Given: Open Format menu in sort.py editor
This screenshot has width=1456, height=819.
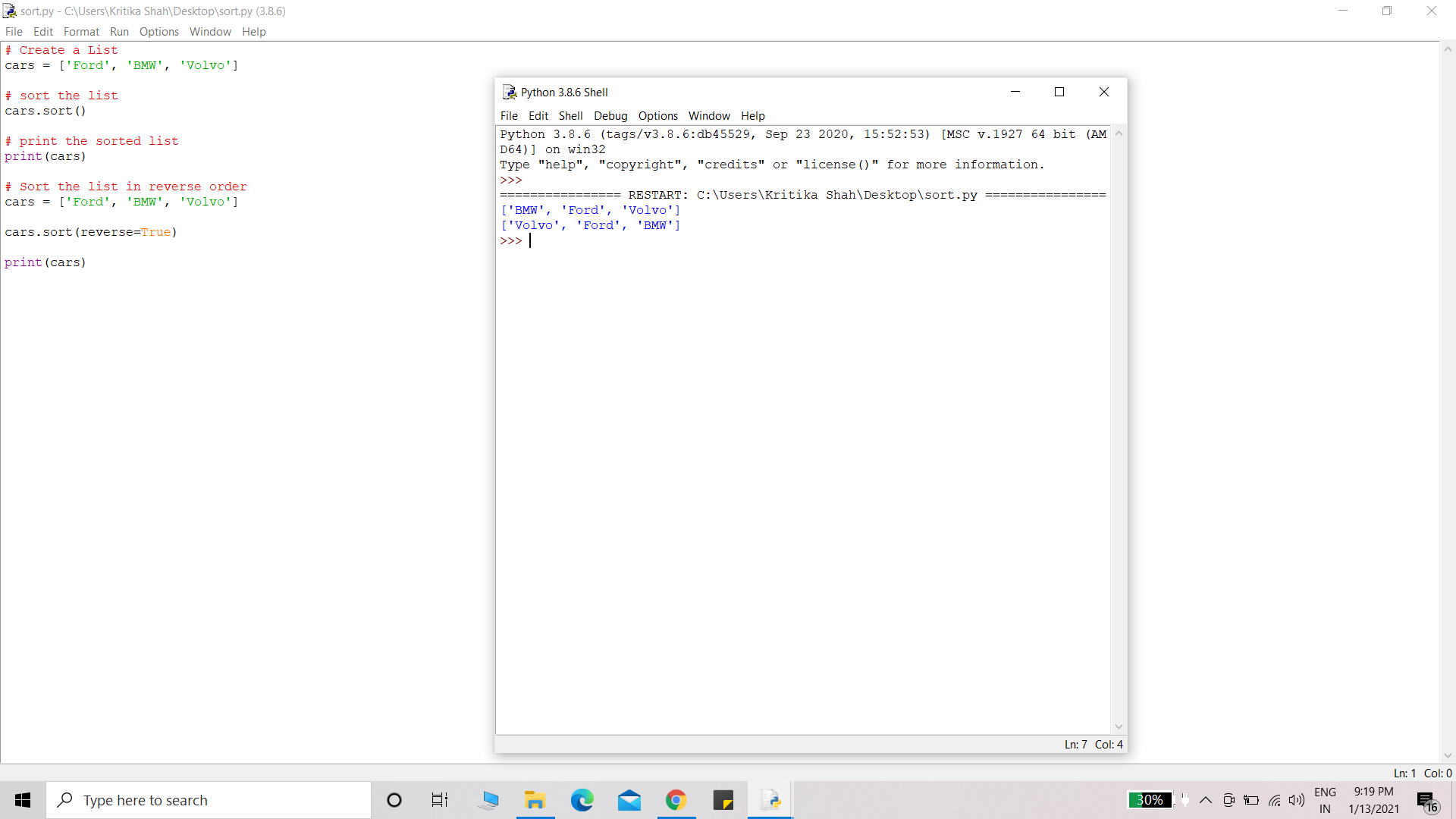Looking at the screenshot, I should click(81, 32).
